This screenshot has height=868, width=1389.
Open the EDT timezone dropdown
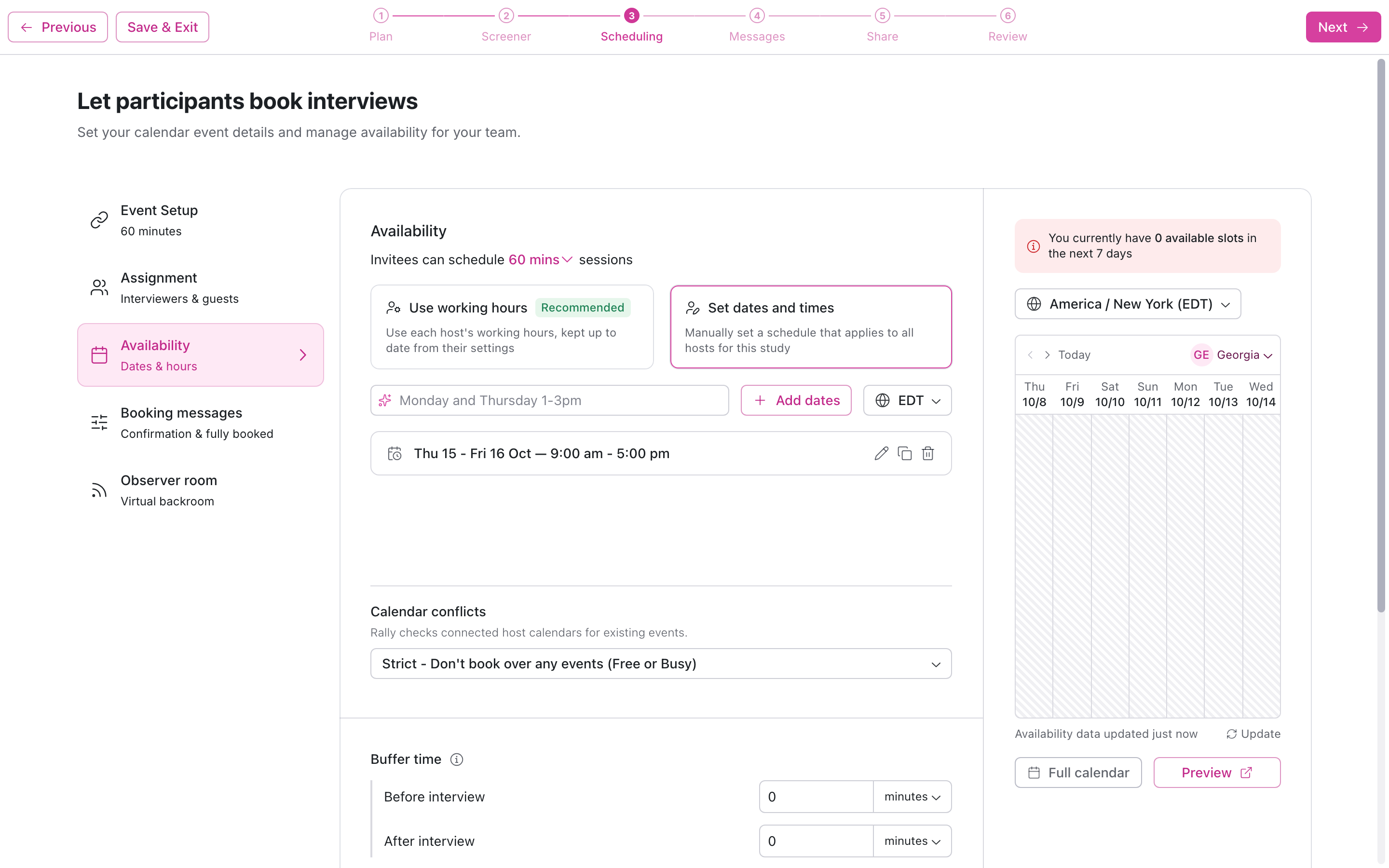[908, 400]
